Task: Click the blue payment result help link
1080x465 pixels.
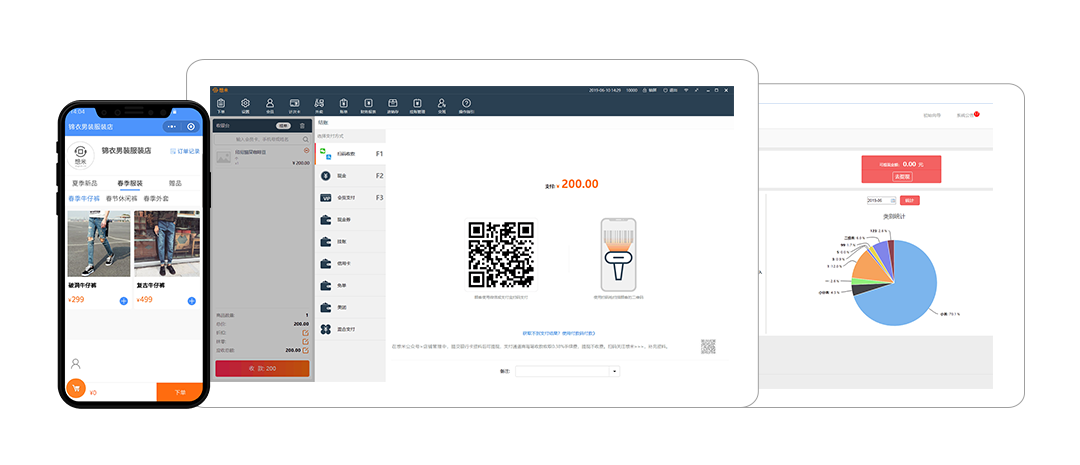Action: point(559,332)
